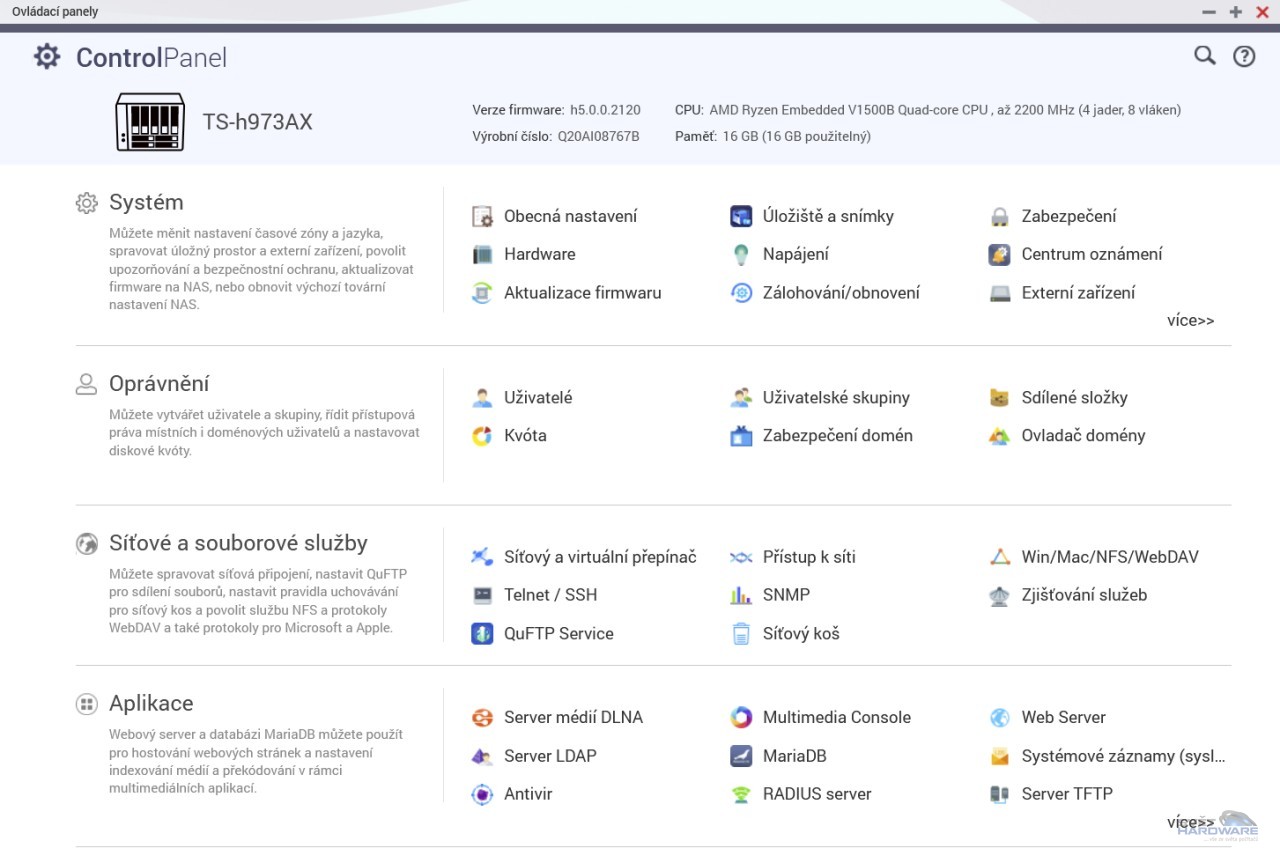1280x856 pixels.
Task: Click the help question mark icon
Action: pyautogui.click(x=1243, y=56)
